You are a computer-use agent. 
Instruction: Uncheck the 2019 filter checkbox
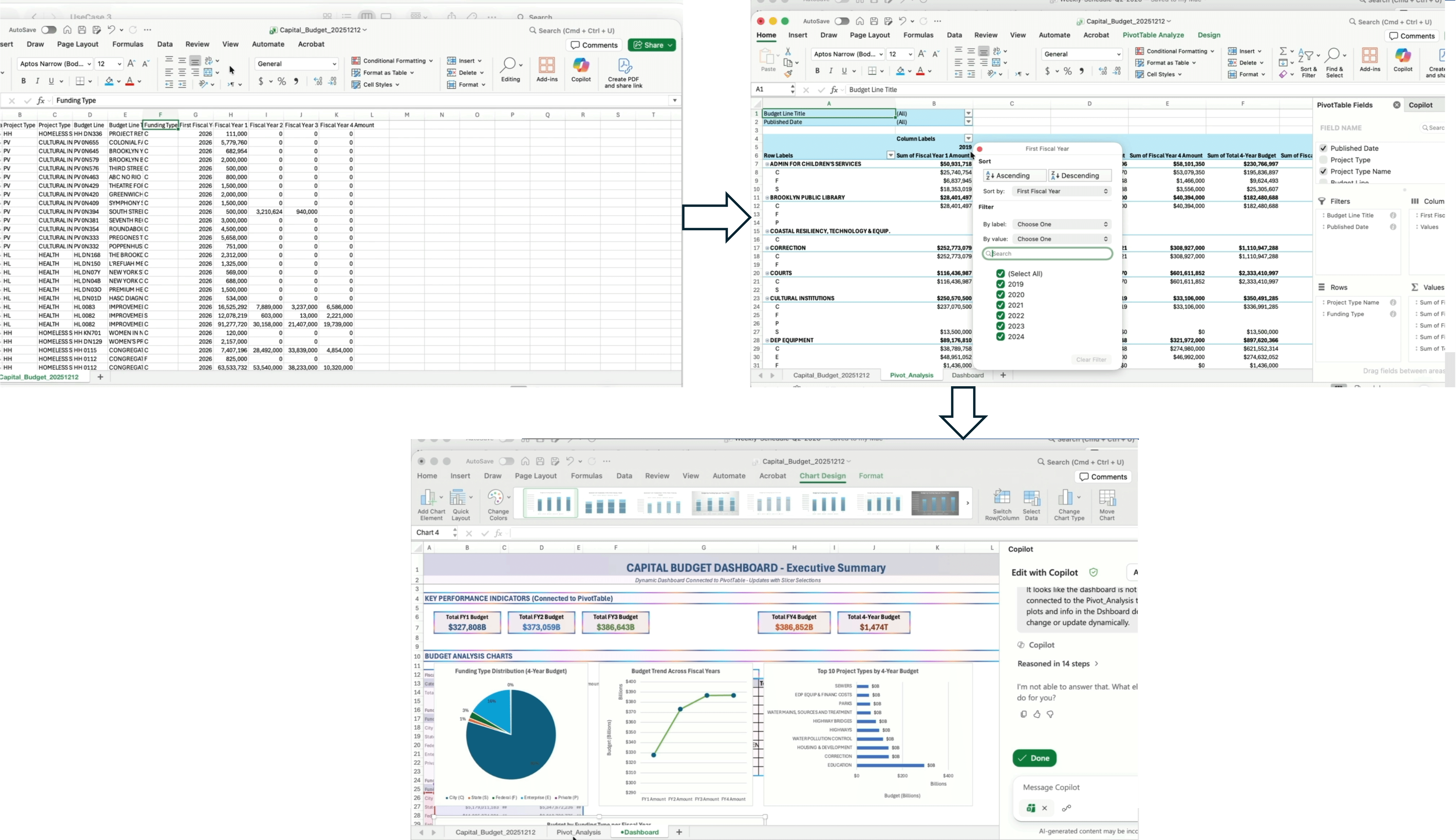(x=1000, y=284)
